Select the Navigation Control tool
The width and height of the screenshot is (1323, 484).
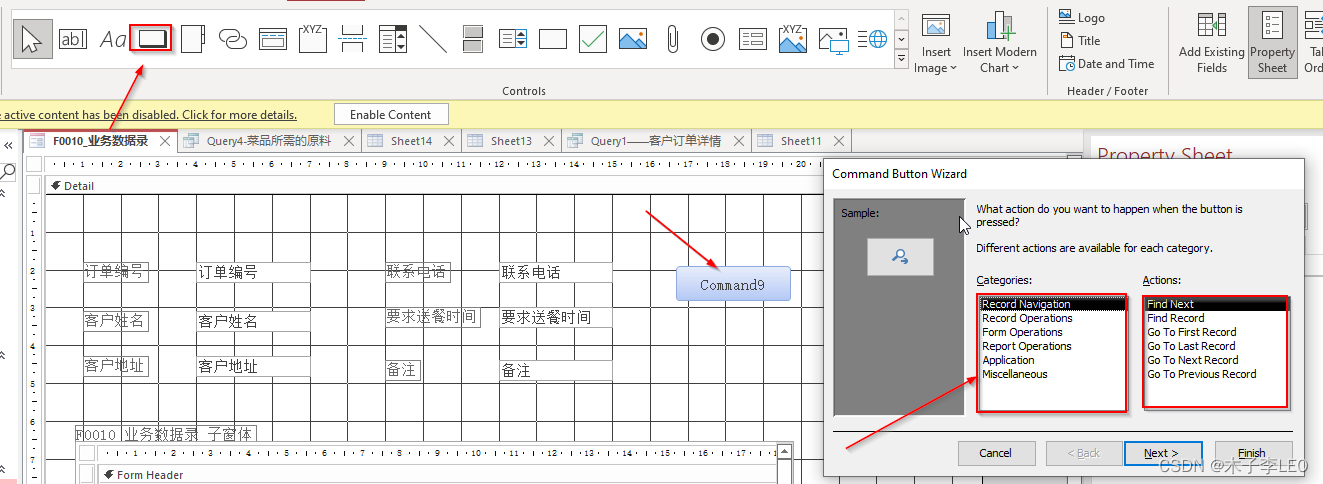tap(273, 39)
